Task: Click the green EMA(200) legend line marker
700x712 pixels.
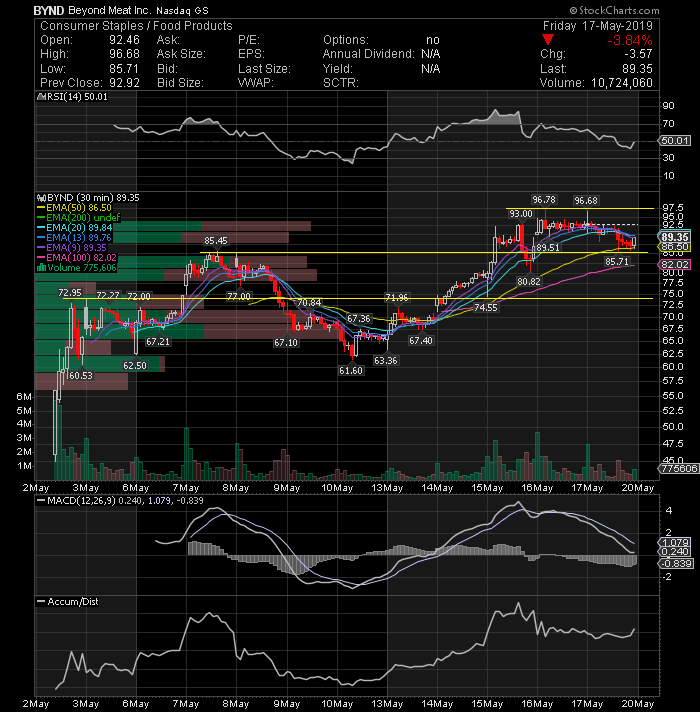Action: coord(41,218)
